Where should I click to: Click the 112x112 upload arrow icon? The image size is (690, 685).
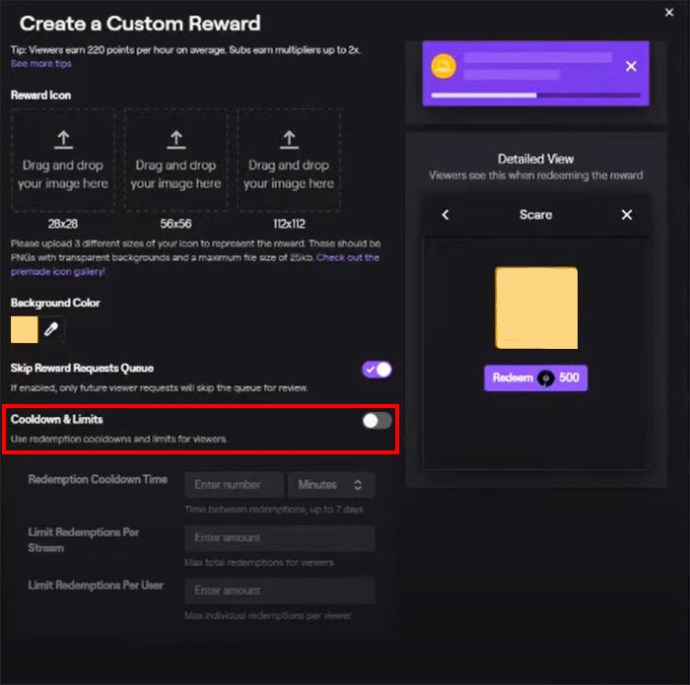pyautogui.click(x=289, y=139)
